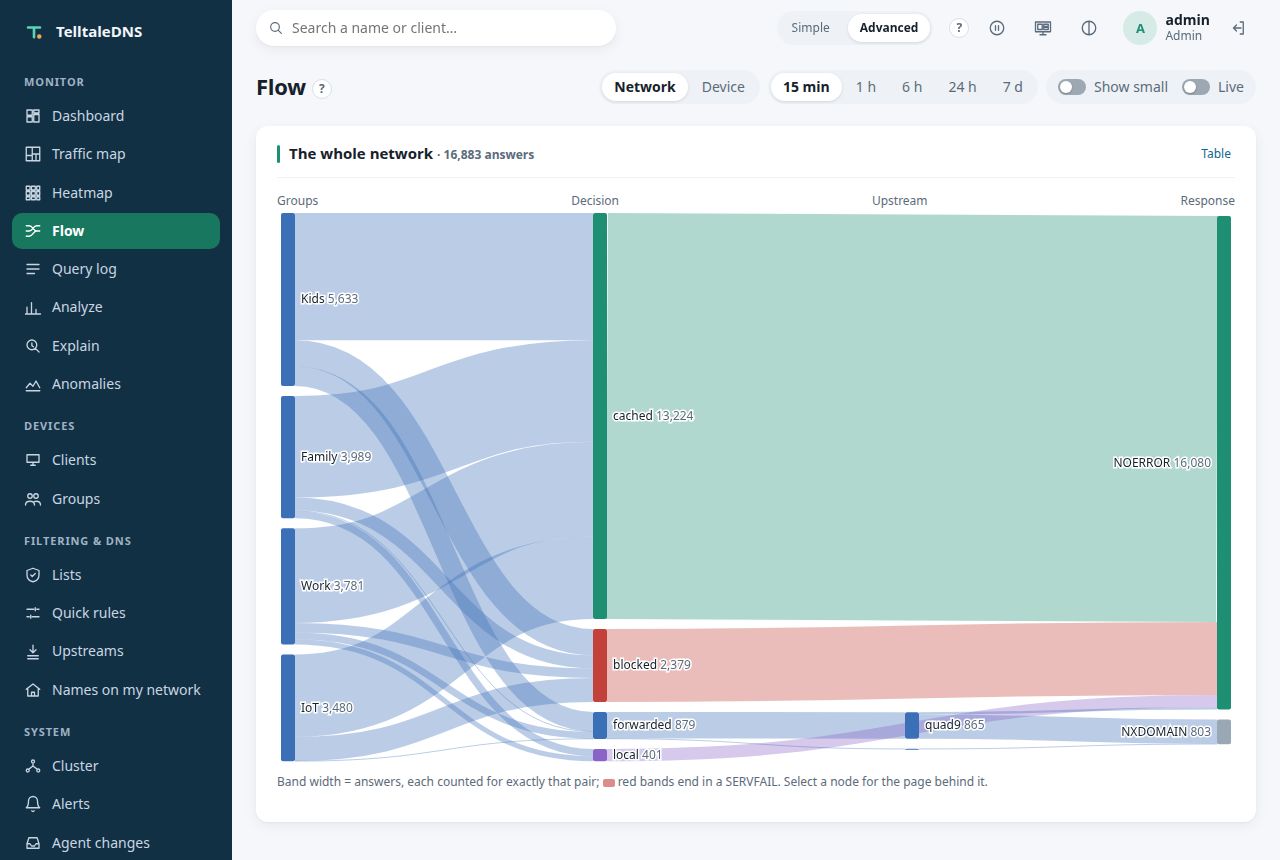
Task: Select the 1 h time range
Action: pyautogui.click(x=866, y=87)
